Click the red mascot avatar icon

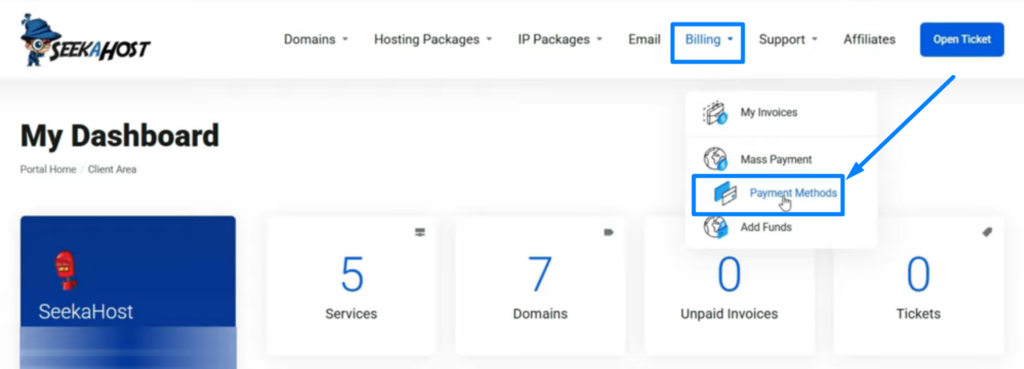pos(66,270)
